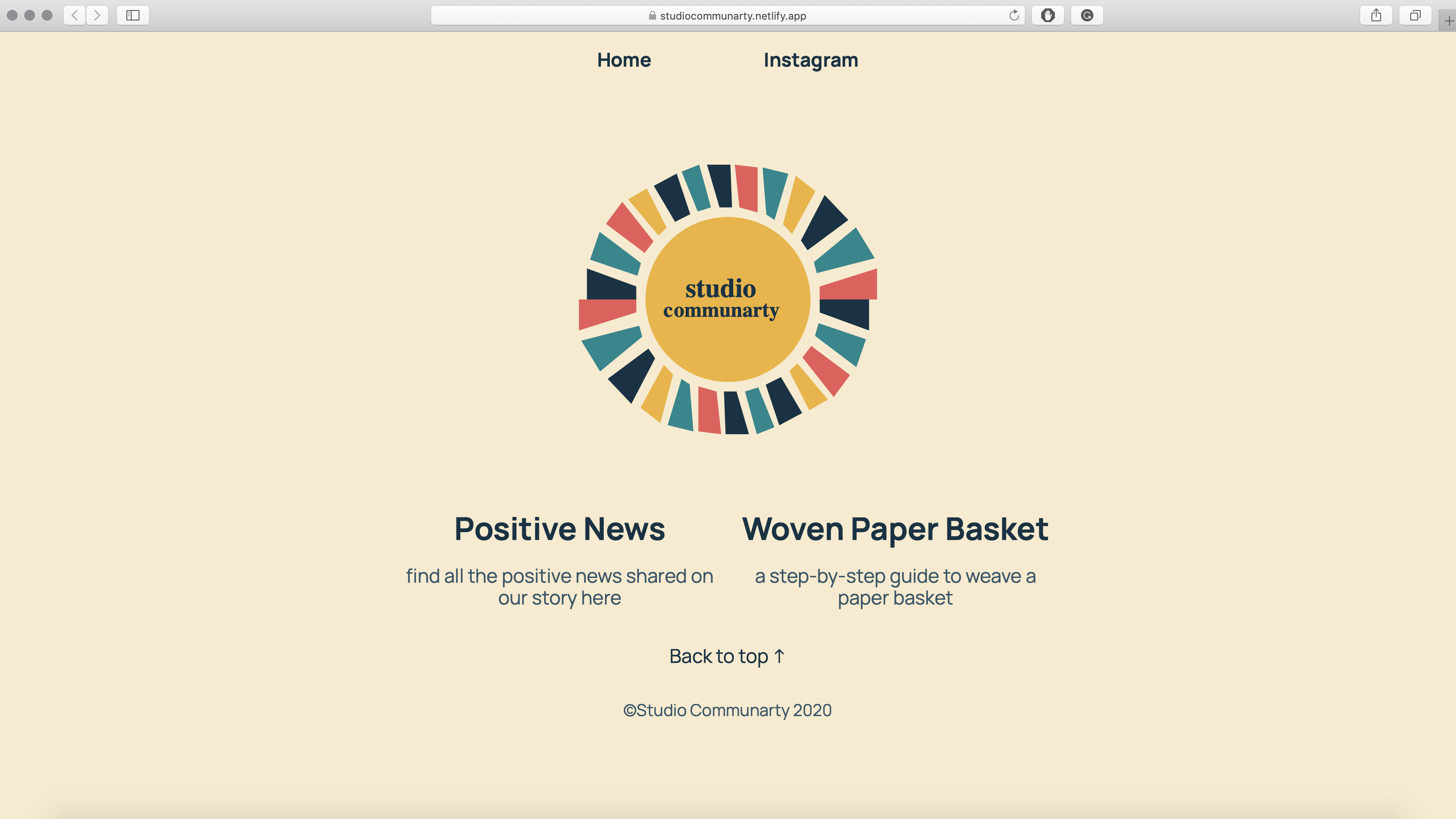Go back with Safari's back arrow
This screenshot has height=819, width=1456.
75,15
